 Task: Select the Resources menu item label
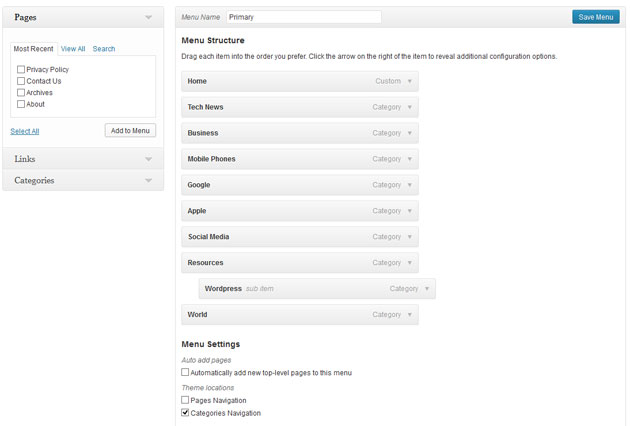(205, 263)
